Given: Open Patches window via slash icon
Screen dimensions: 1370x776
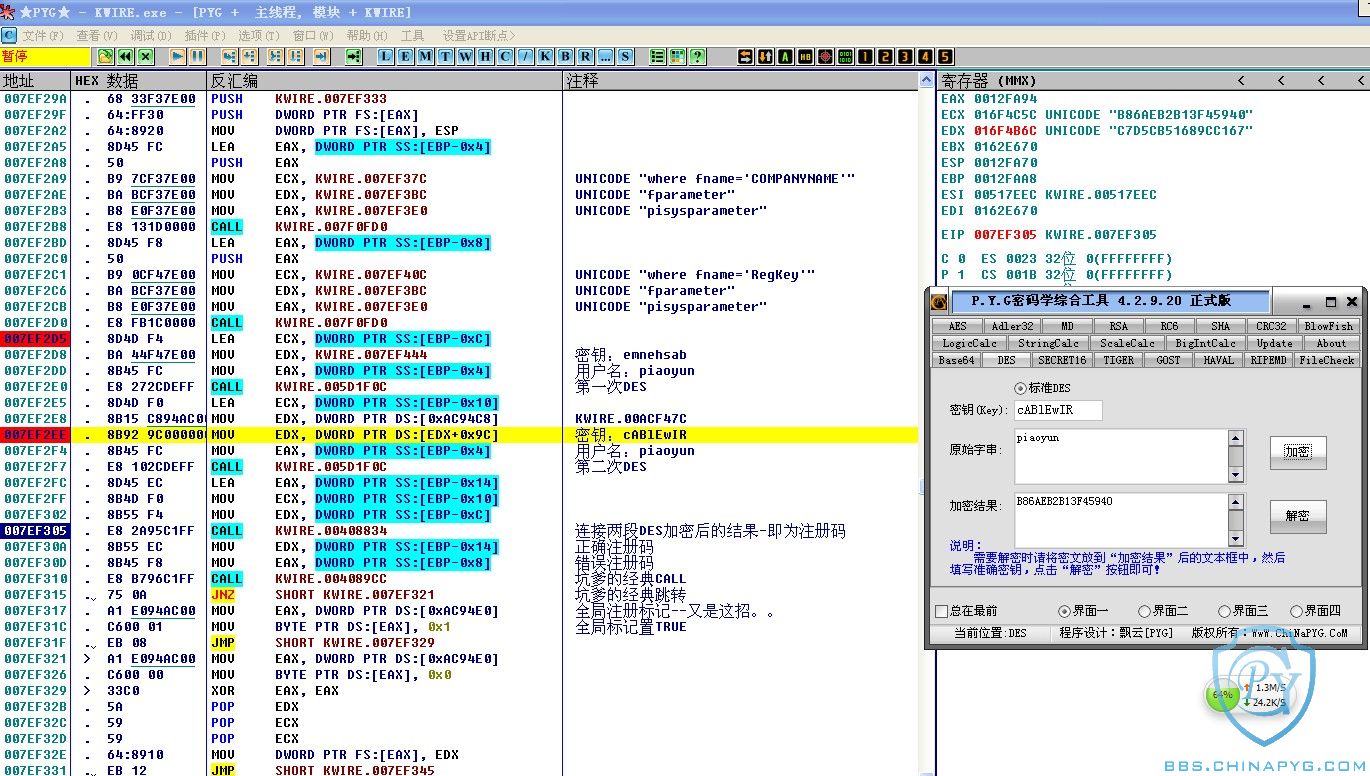Looking at the screenshot, I should (x=526, y=57).
